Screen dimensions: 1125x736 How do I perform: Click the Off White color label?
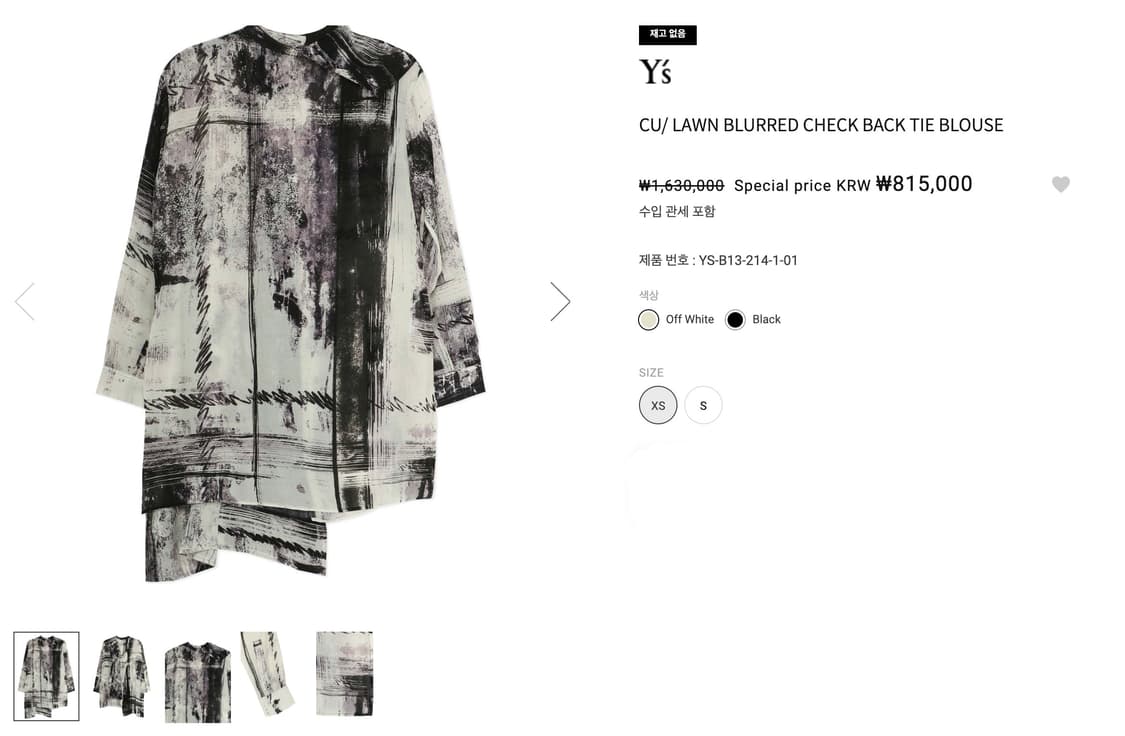coord(689,319)
